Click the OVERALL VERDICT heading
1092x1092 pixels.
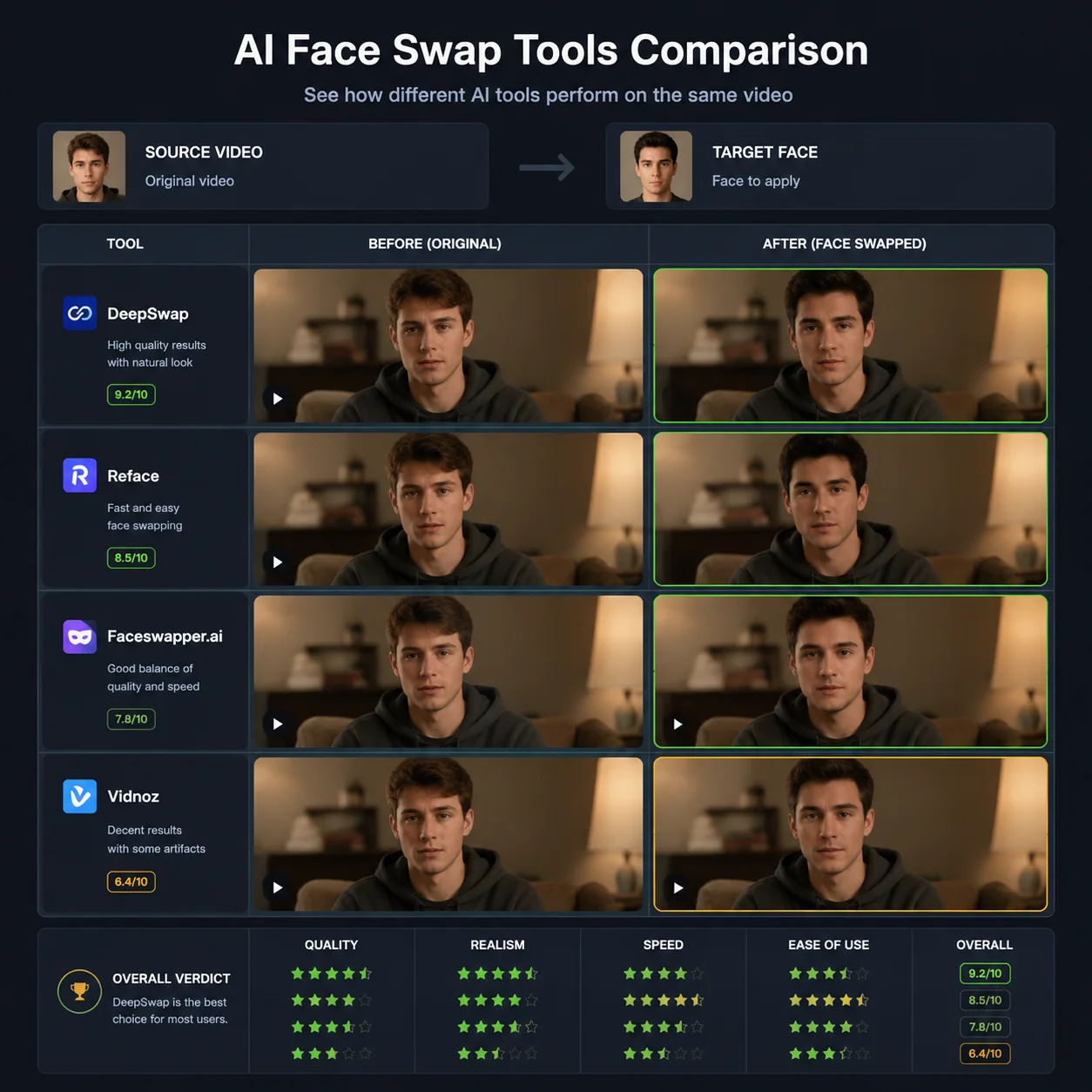pos(172,979)
